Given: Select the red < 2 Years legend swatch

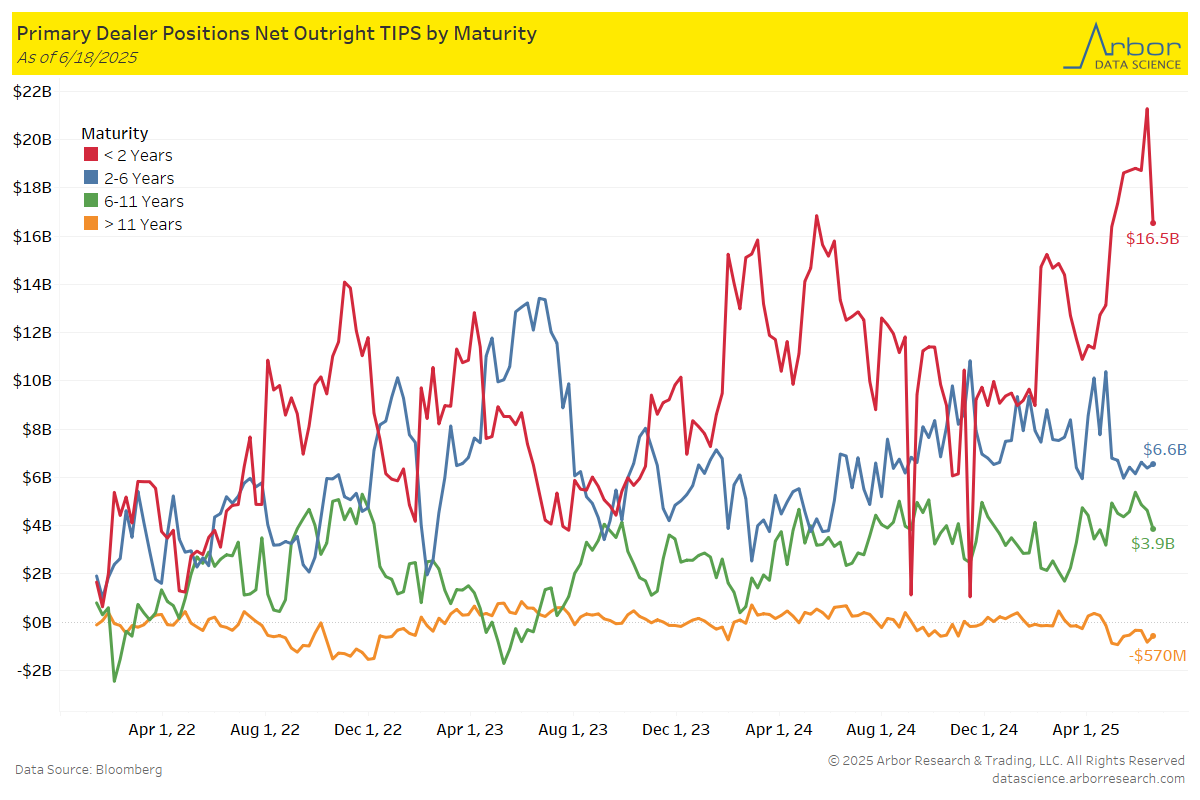Looking at the screenshot, I should click(91, 156).
